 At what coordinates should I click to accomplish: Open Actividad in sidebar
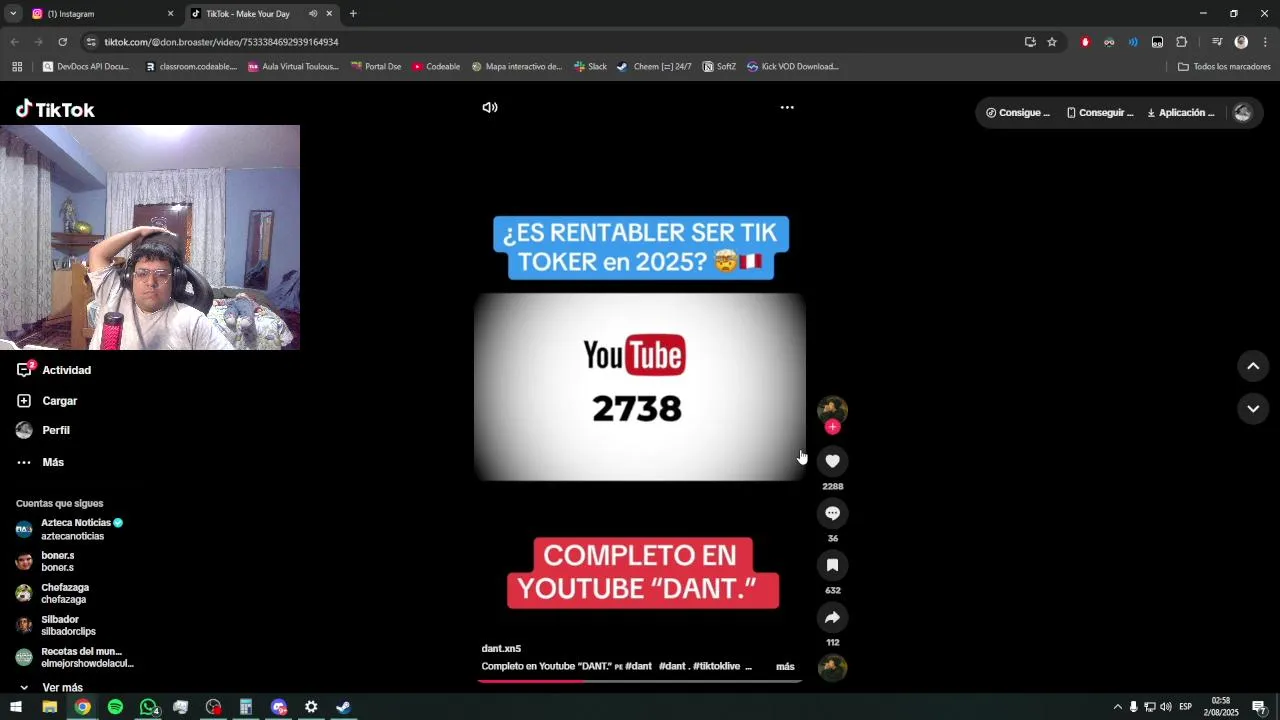tap(55, 370)
